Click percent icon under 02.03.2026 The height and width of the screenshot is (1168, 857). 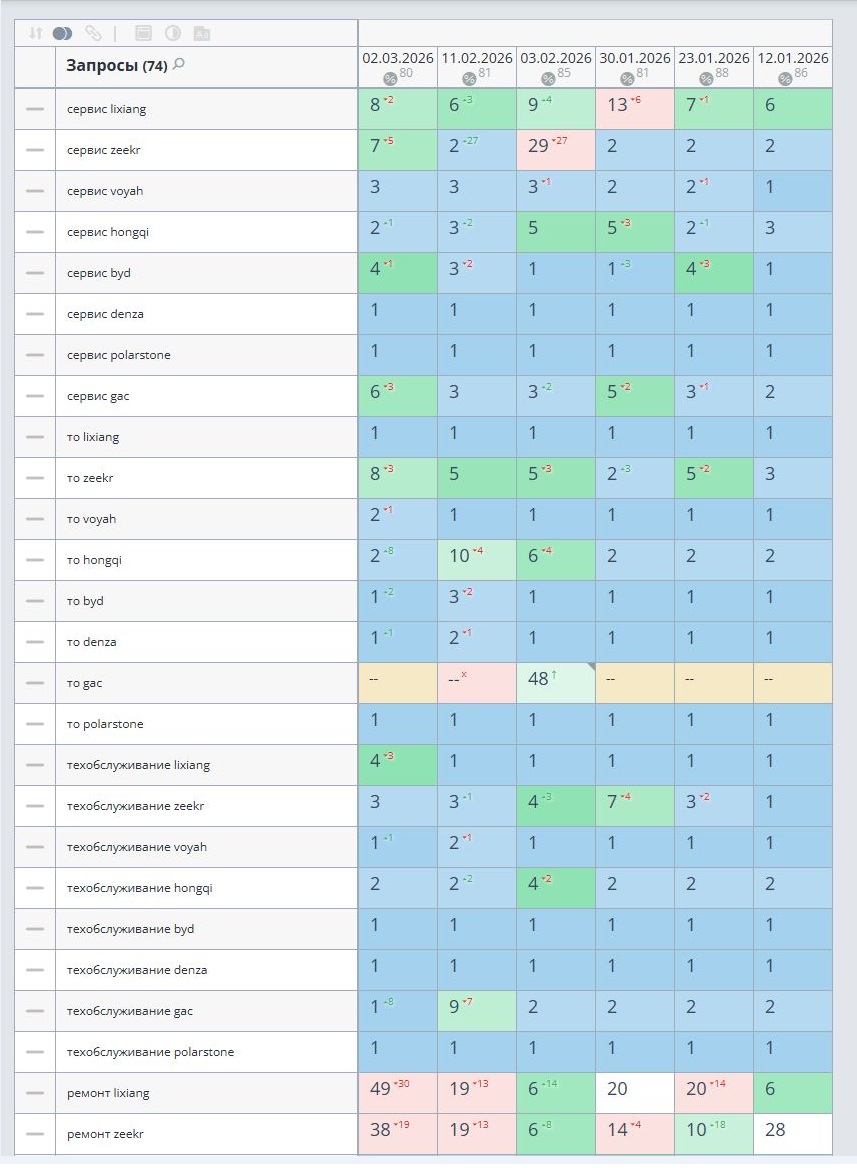[390, 79]
